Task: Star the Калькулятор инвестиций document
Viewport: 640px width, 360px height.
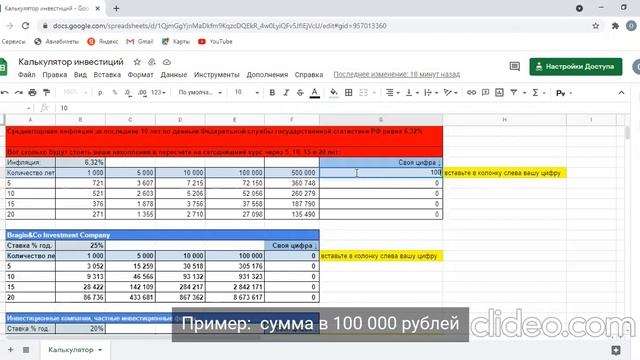Action: coord(137,62)
